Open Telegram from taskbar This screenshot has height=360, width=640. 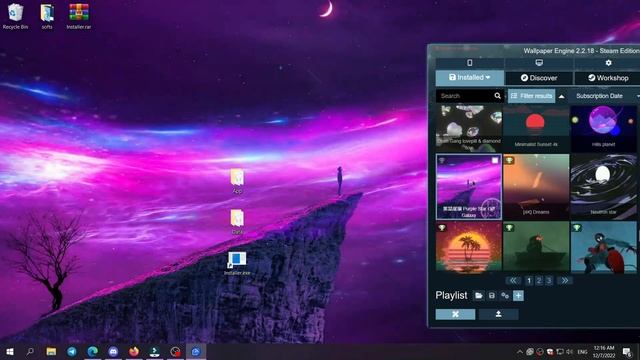pyautogui.click(x=72, y=351)
